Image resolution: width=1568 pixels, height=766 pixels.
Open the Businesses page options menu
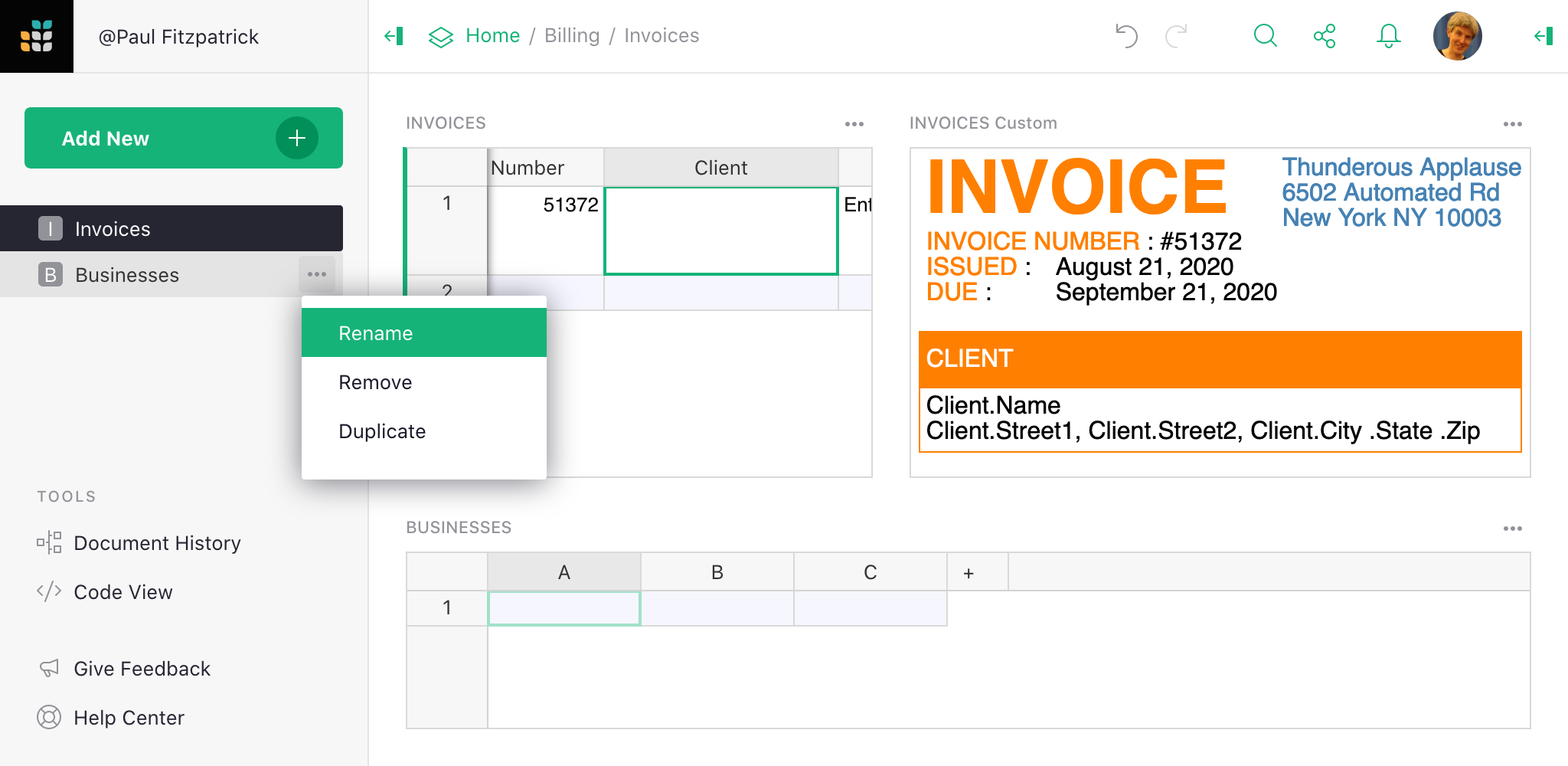(x=317, y=274)
